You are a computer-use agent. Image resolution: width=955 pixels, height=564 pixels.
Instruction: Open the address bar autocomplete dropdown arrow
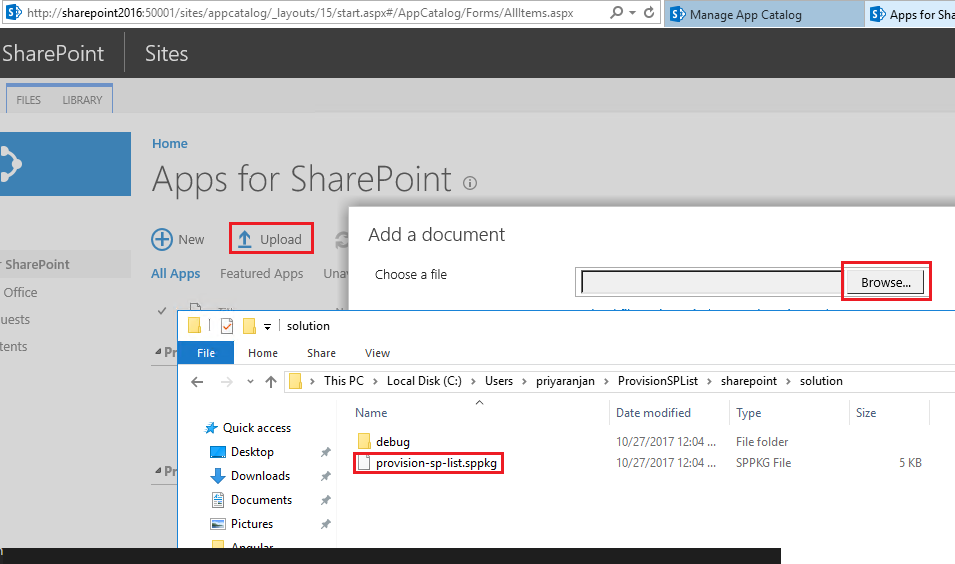click(632, 13)
